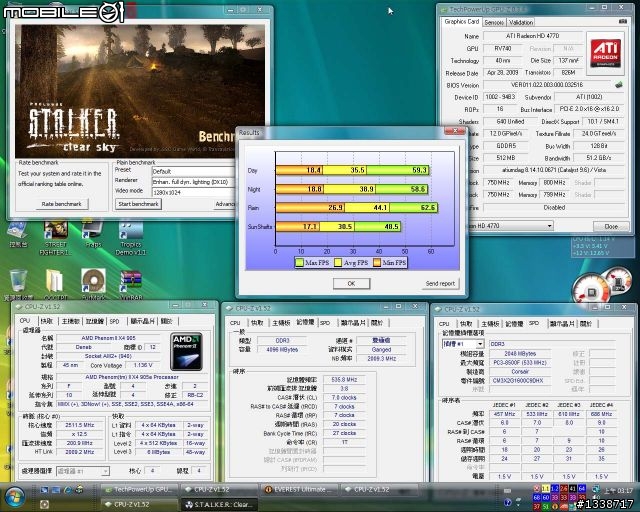Switch to S.T.A.L.K.E.R.: Clear Sky taskbar button
The image size is (640, 512).
(219, 504)
